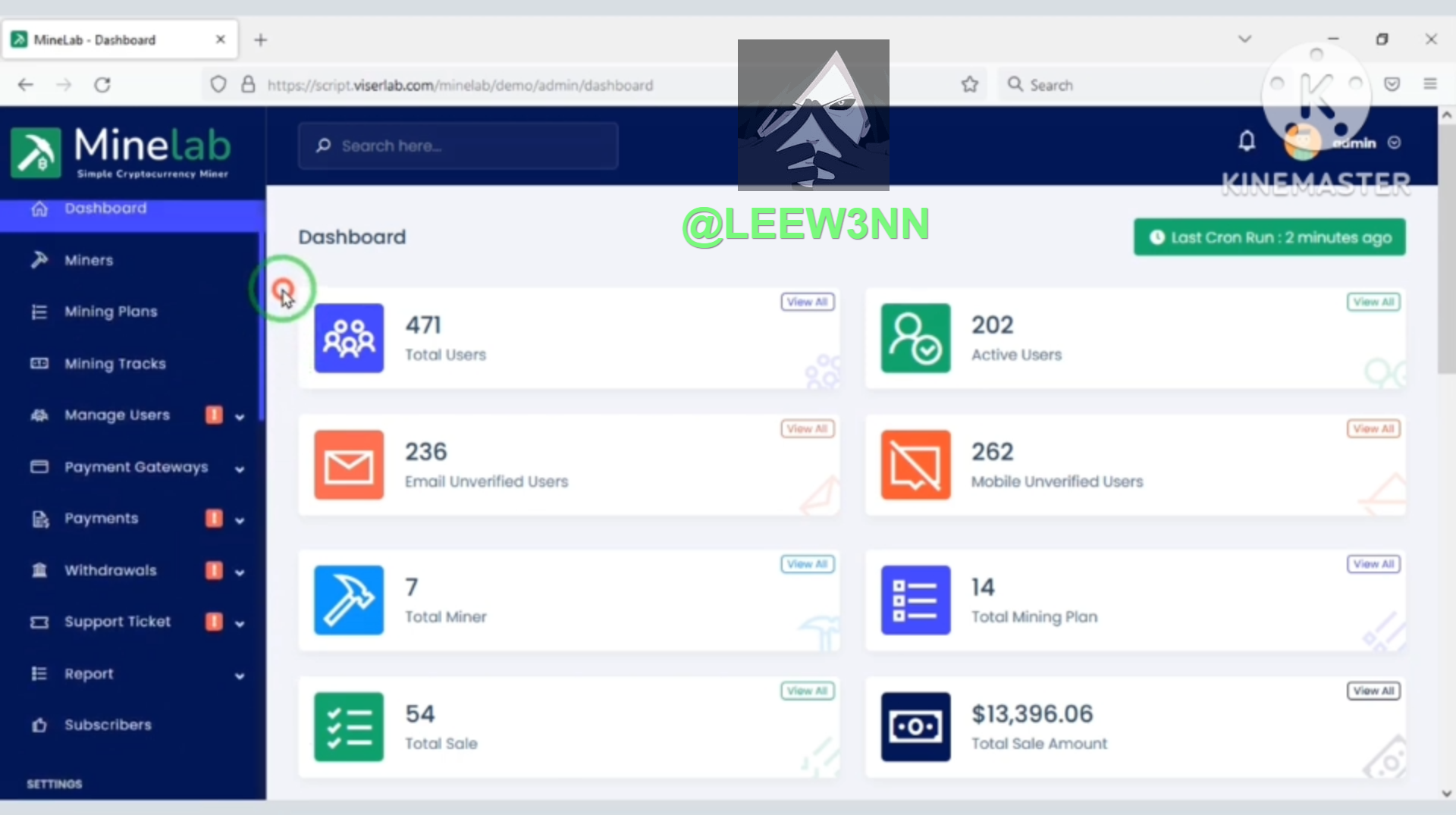The height and width of the screenshot is (815, 1456).
Task: Click the Active Users green icon
Action: pyautogui.click(x=915, y=338)
